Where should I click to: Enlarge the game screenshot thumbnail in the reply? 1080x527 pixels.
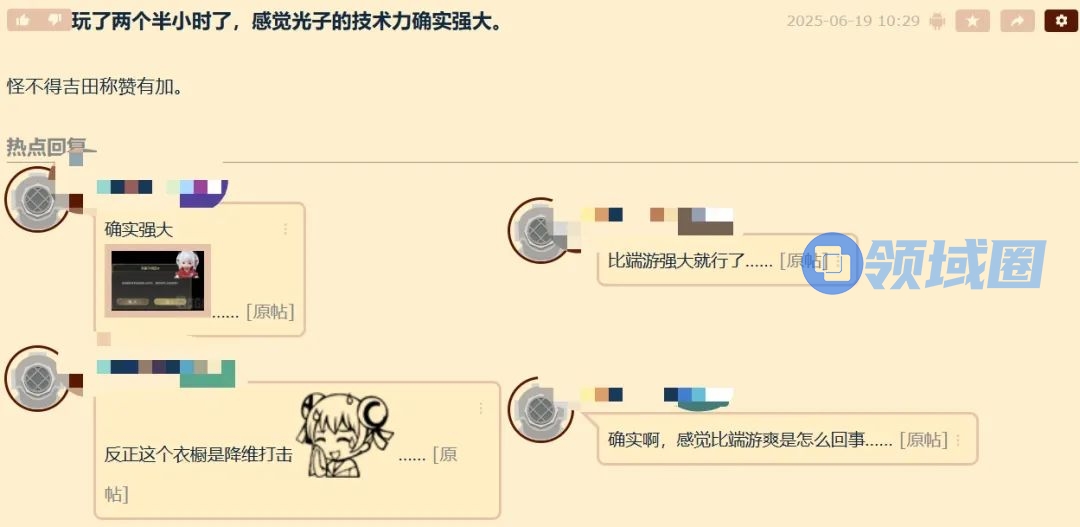tap(158, 280)
